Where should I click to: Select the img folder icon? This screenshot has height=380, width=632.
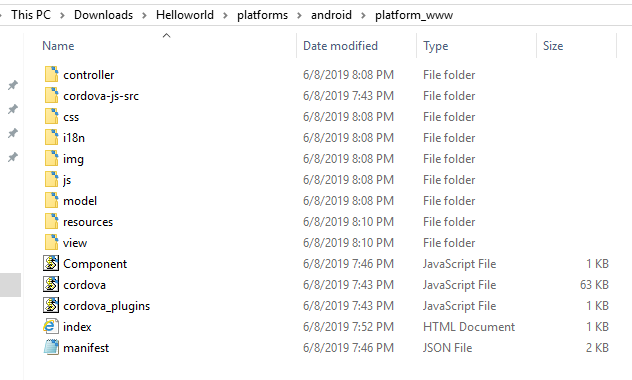coord(51,158)
